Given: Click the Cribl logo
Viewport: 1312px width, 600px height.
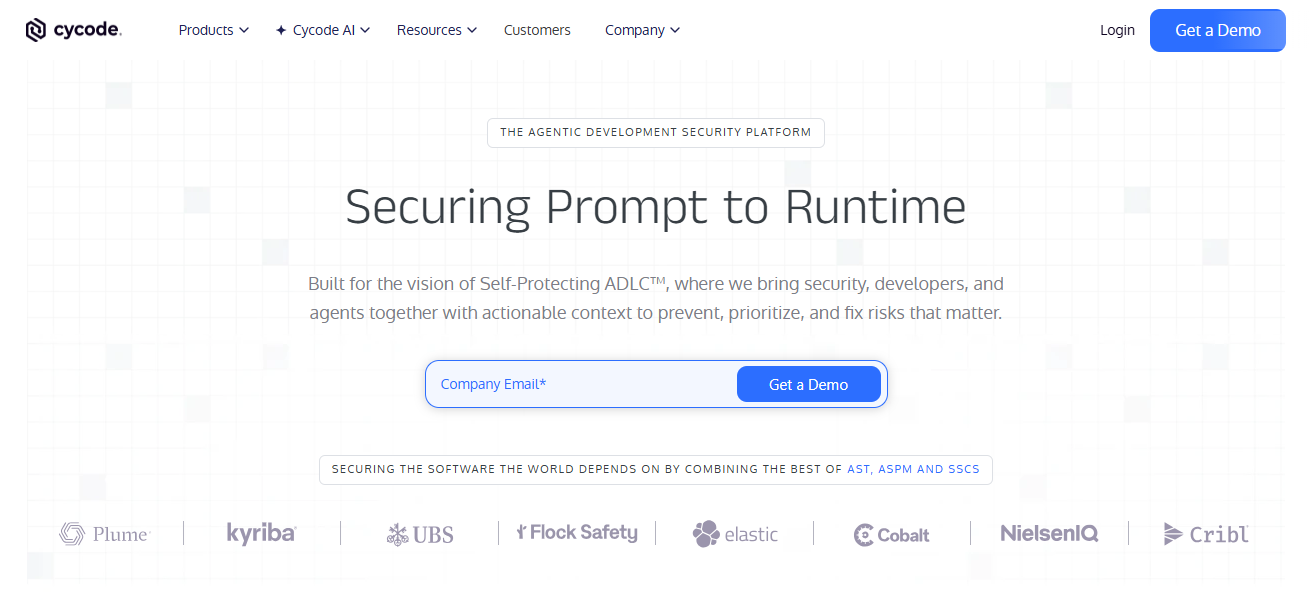Looking at the screenshot, I should (1207, 534).
